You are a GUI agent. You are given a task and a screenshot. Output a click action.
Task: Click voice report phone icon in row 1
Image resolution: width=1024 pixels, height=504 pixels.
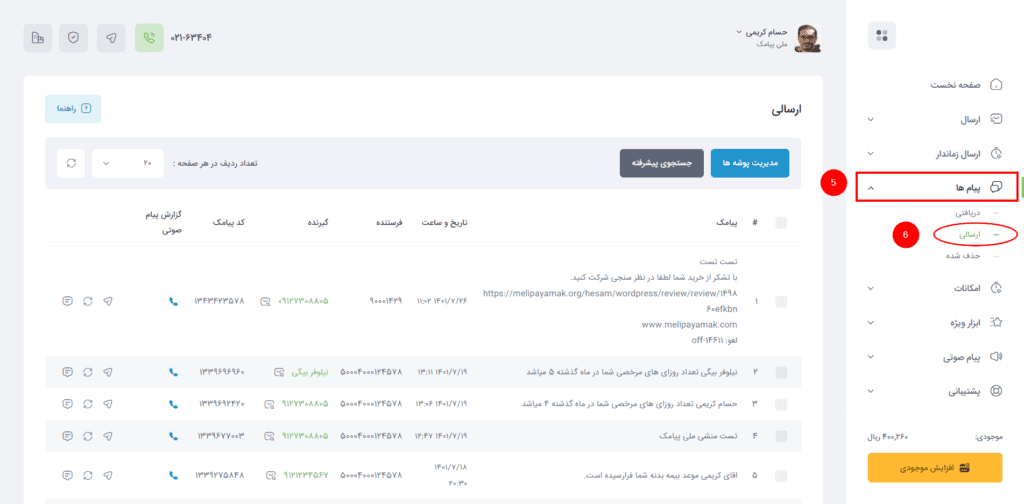click(x=173, y=302)
